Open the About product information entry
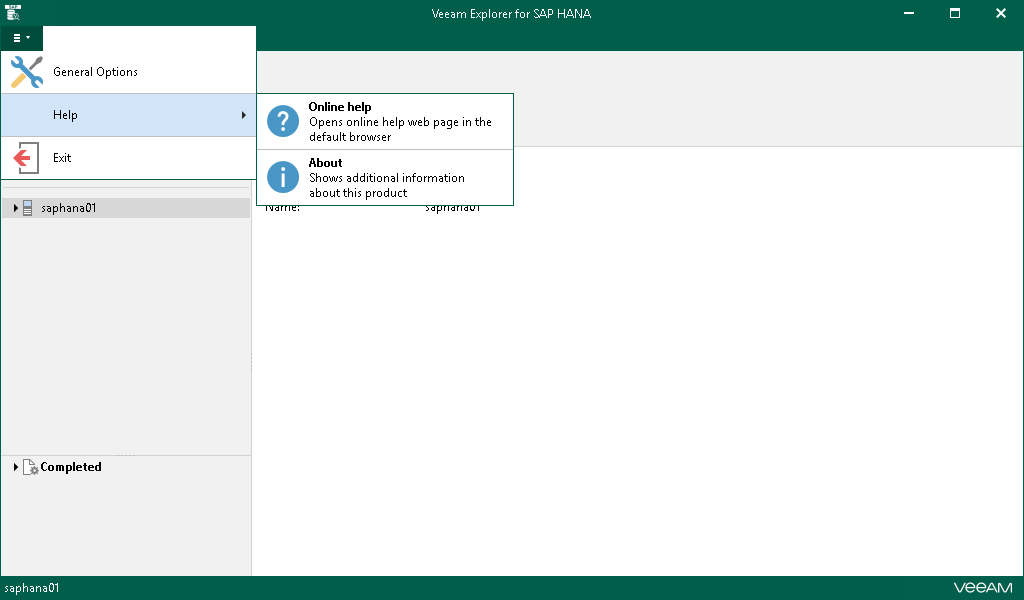The image size is (1024, 600). click(385, 178)
